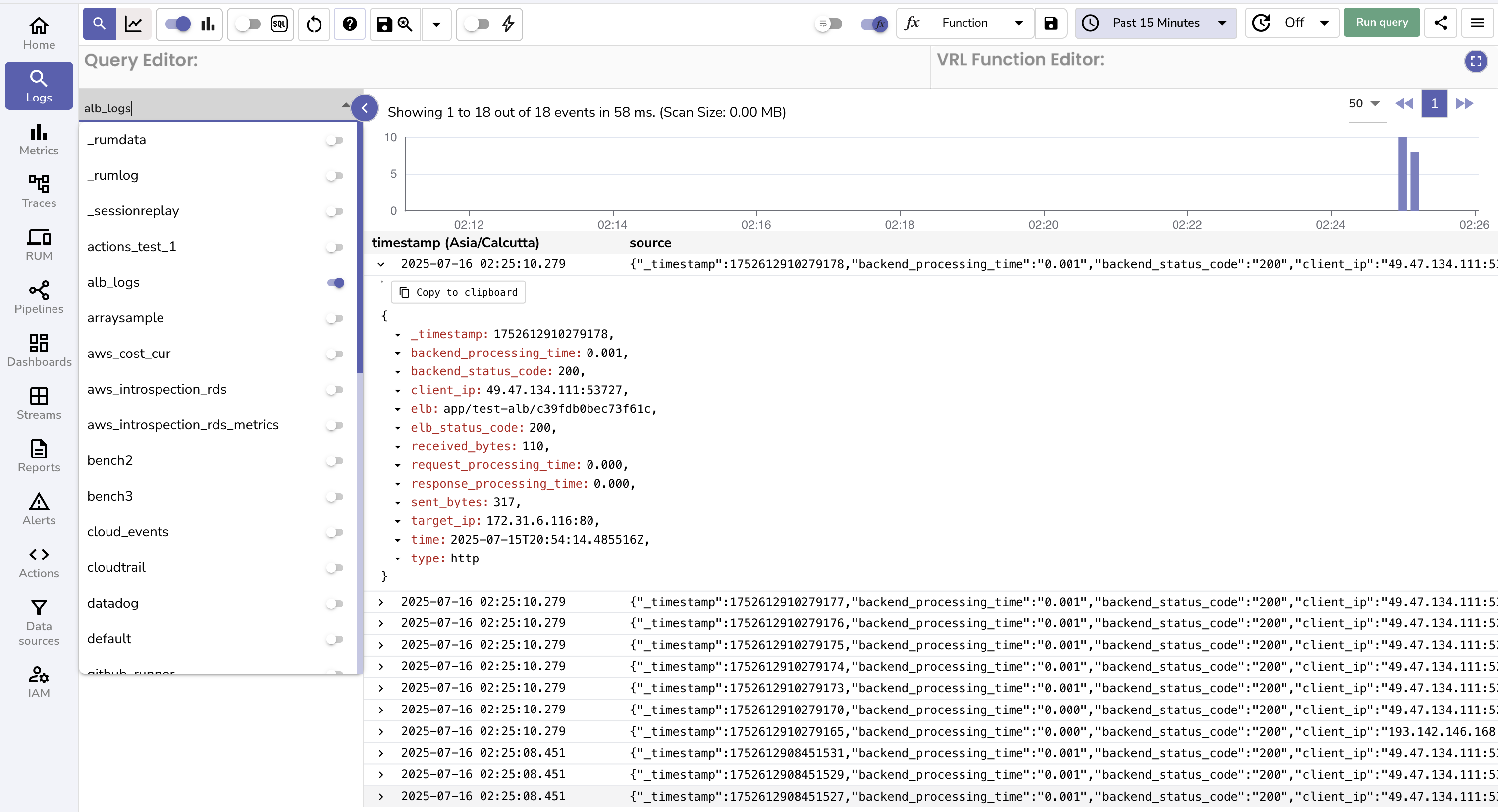Screen dimensions: 1498x812
Task: Navigate to Dashboards via sidebar icon
Action: (x=38, y=351)
